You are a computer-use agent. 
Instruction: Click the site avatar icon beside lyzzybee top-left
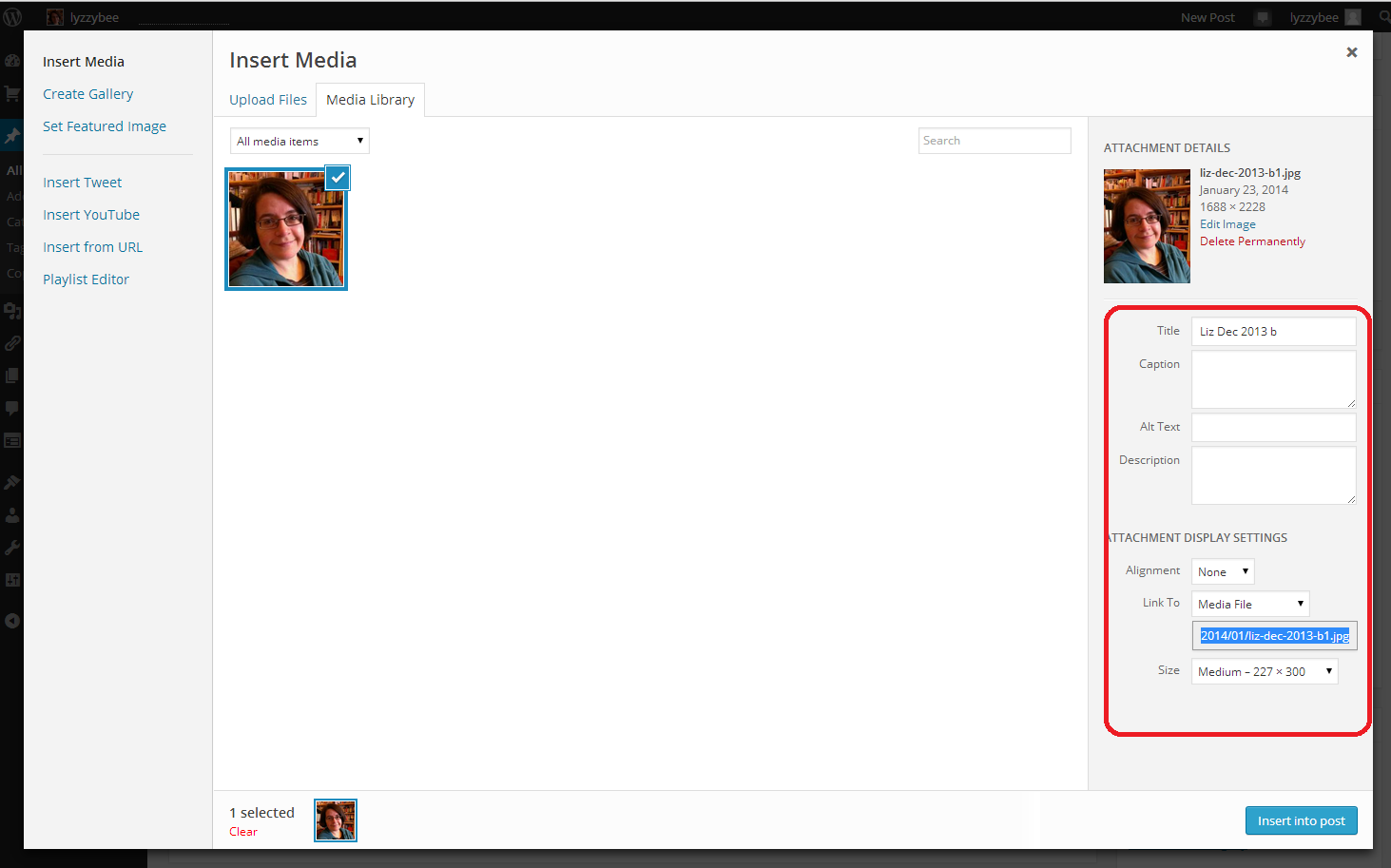[x=55, y=17]
